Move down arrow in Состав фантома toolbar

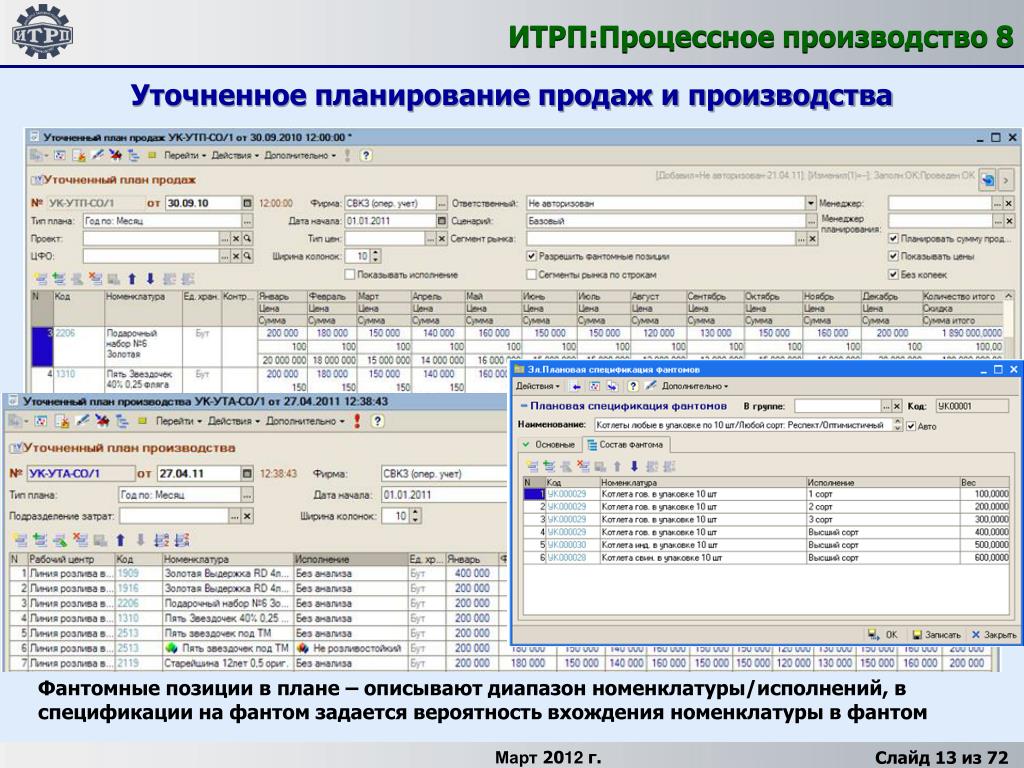633,466
